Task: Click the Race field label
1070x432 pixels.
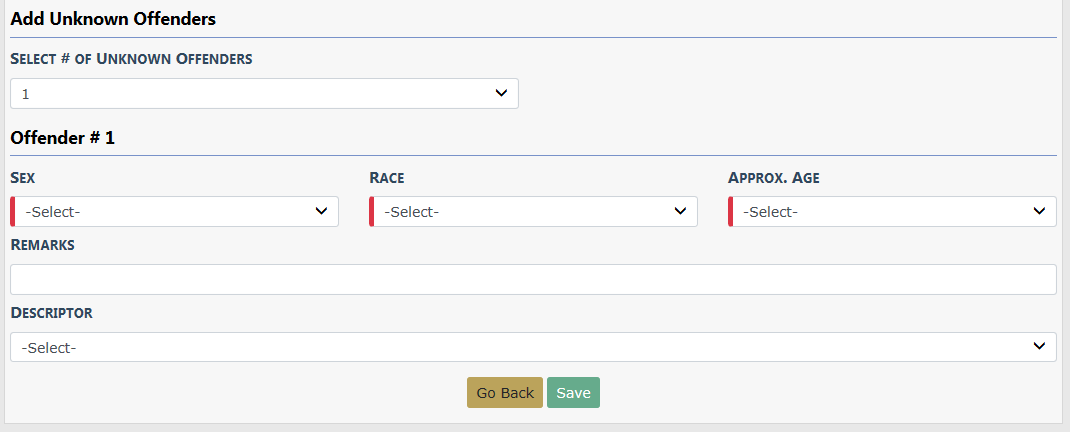Action: click(387, 178)
